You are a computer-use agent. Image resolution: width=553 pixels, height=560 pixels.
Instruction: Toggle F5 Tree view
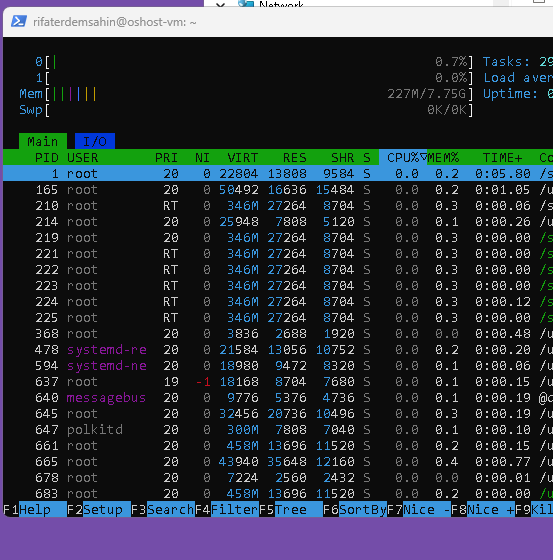[291, 509]
